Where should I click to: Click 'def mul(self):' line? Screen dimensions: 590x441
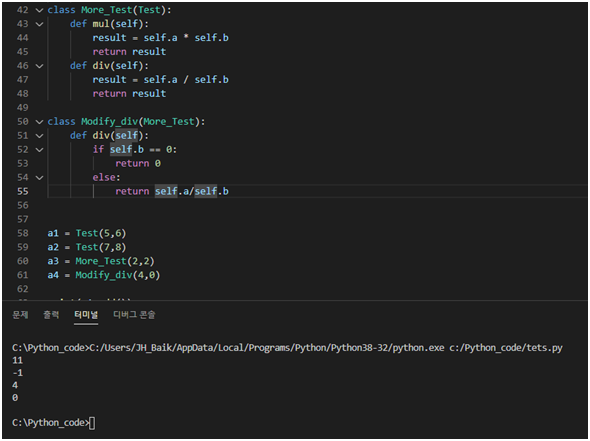point(109,24)
